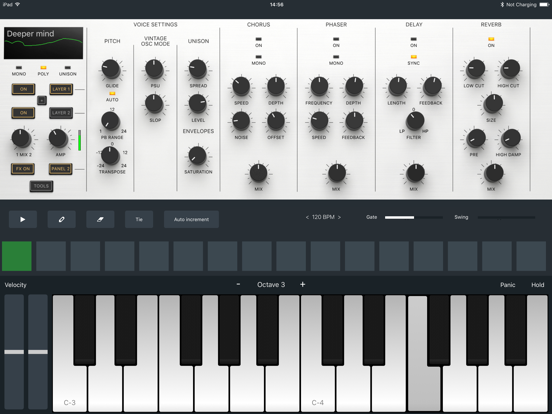This screenshot has width=552, height=414.
Task: Switch to PANEL 2
Action: click(x=61, y=169)
